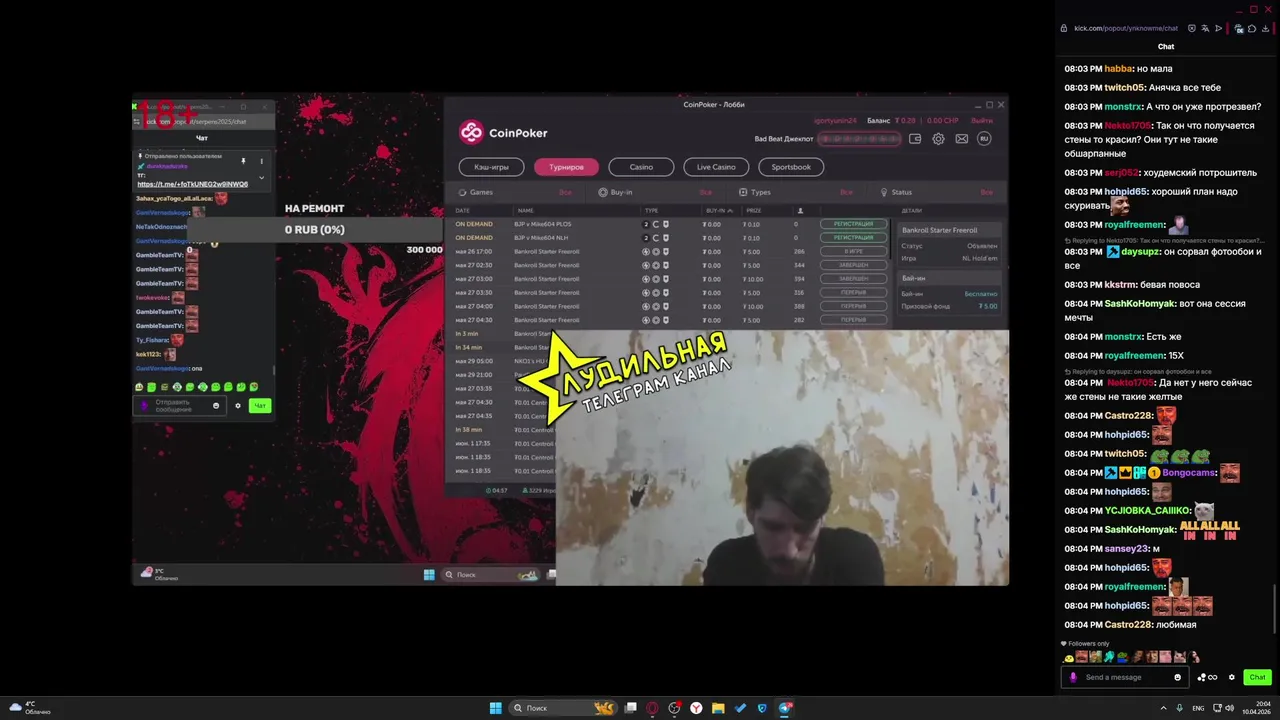Click username Bongocams in chat
This screenshot has height=720, width=1280.
(x=1190, y=472)
